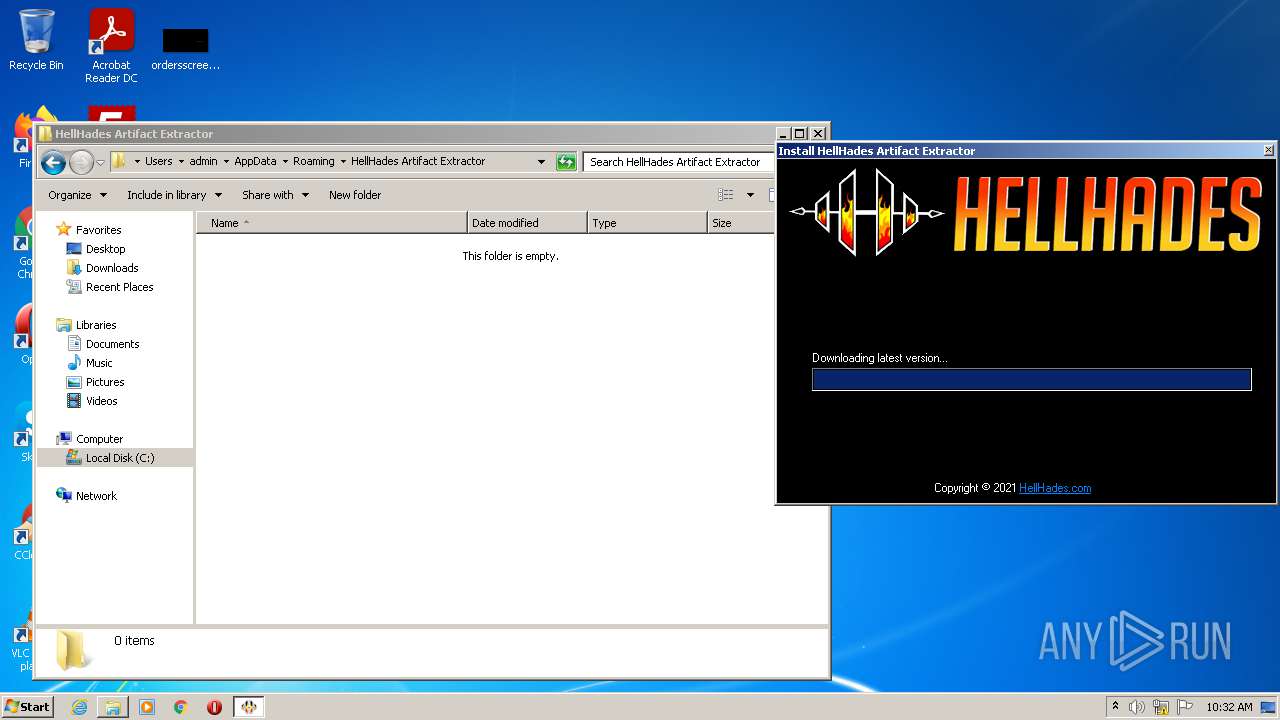This screenshot has width=1280, height=720.
Task: Click the HellHades installer taskbar icon
Action: pyautogui.click(x=249, y=707)
